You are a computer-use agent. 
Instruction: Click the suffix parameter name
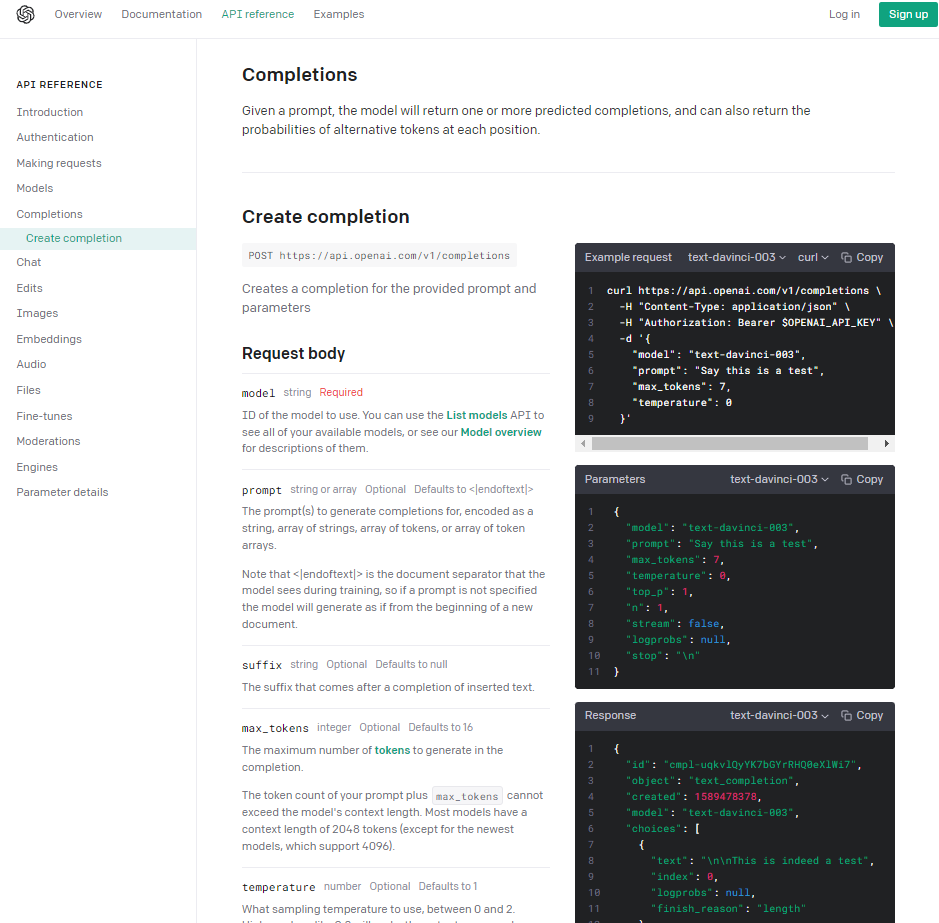(262, 665)
